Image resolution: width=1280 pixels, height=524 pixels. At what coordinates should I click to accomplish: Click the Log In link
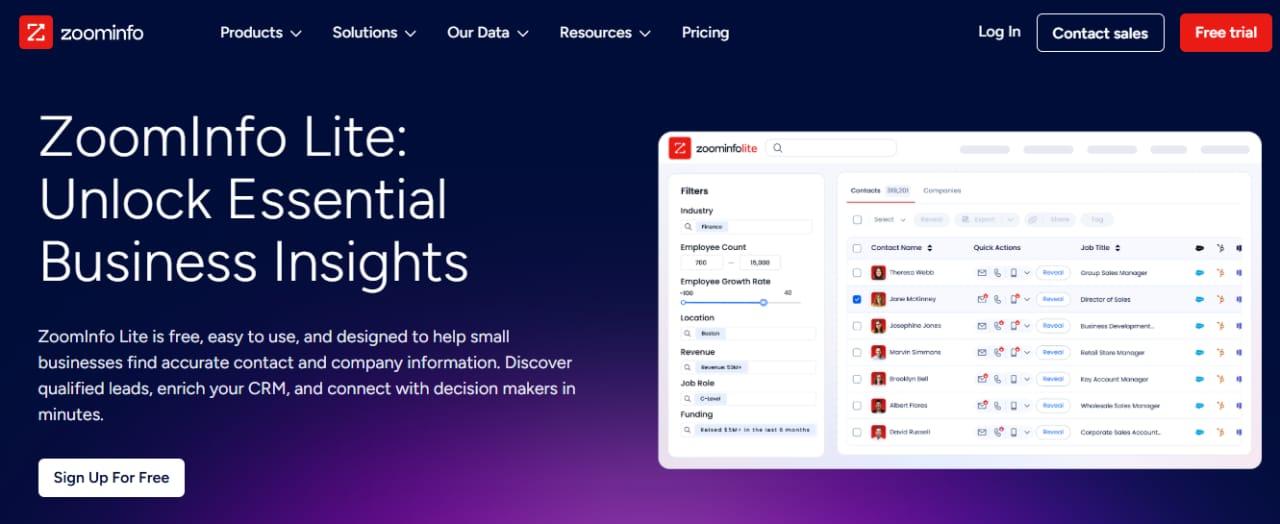click(999, 32)
